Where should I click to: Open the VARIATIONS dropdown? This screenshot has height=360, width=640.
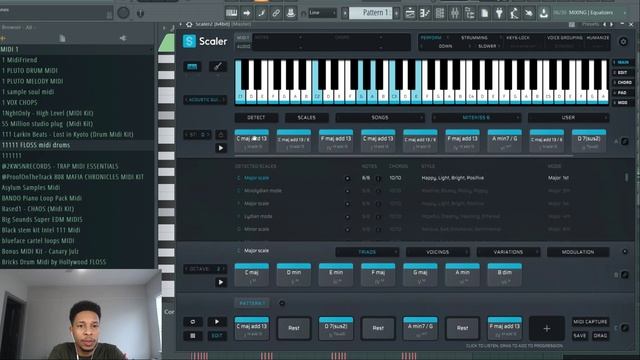tap(508, 252)
